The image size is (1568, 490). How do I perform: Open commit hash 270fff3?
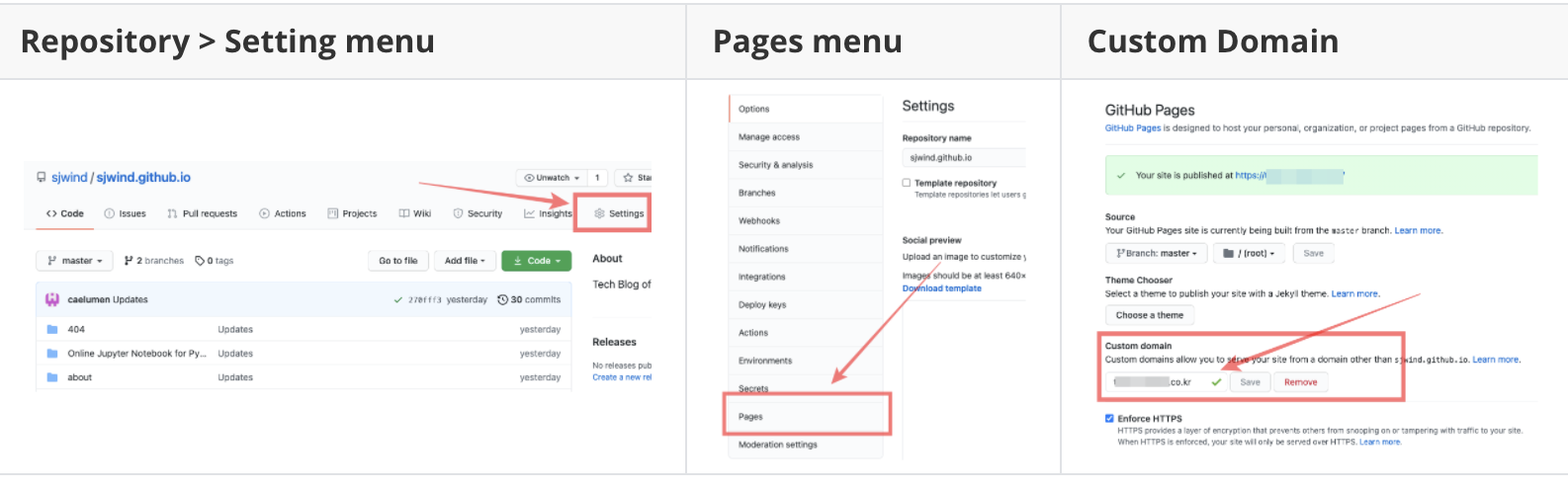(425, 299)
